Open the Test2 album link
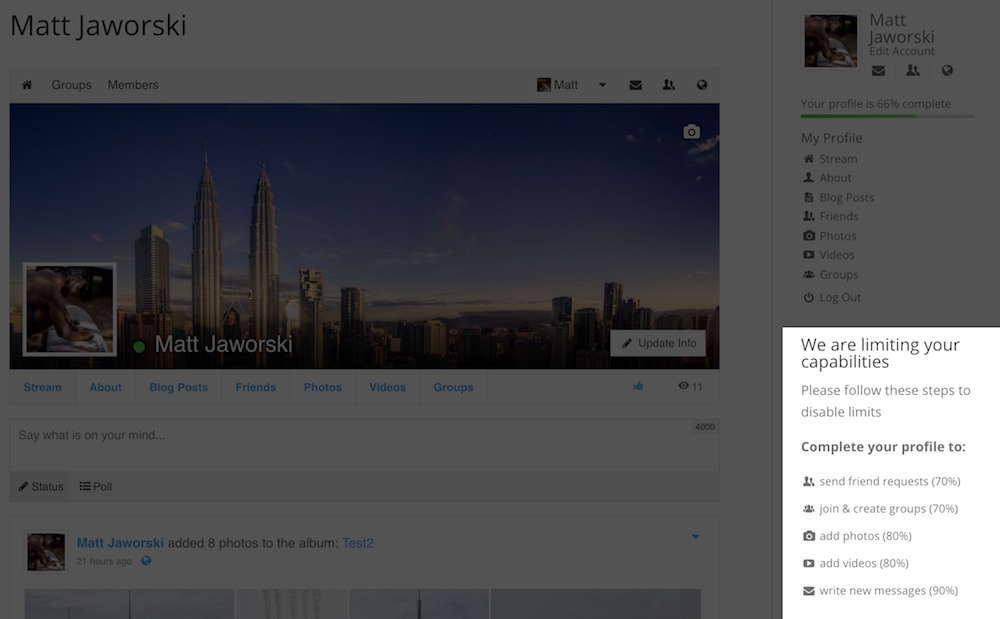The image size is (1000, 619). coord(358,543)
